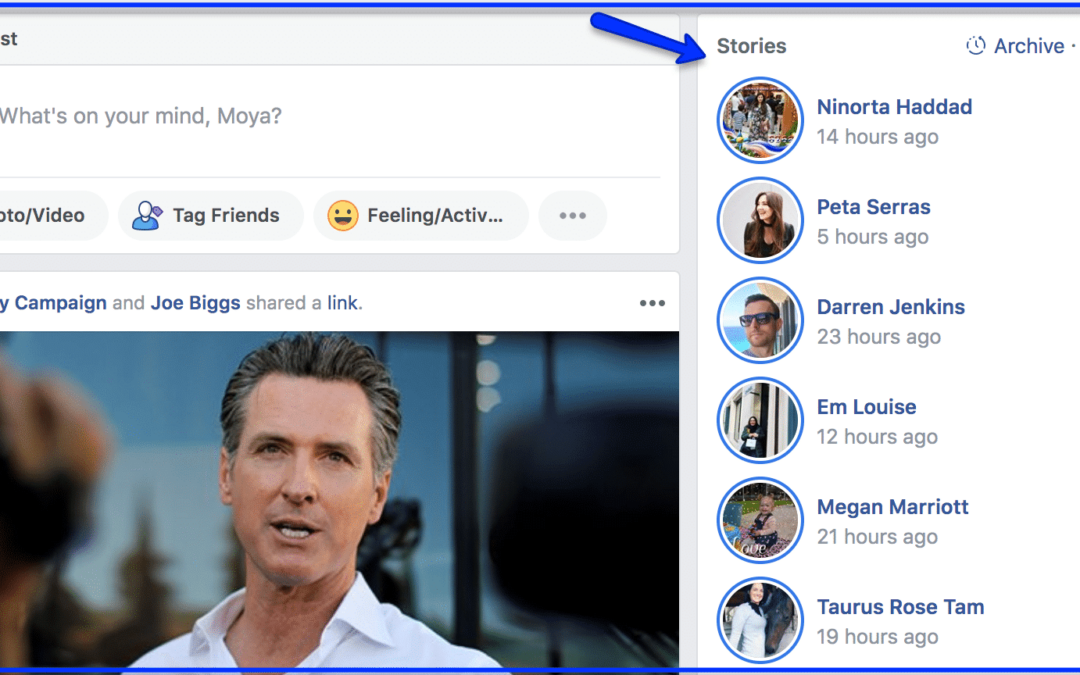The height and width of the screenshot is (675, 1080).
Task: Click the Feeling/Activity smiley emoji icon
Action: coord(342,216)
